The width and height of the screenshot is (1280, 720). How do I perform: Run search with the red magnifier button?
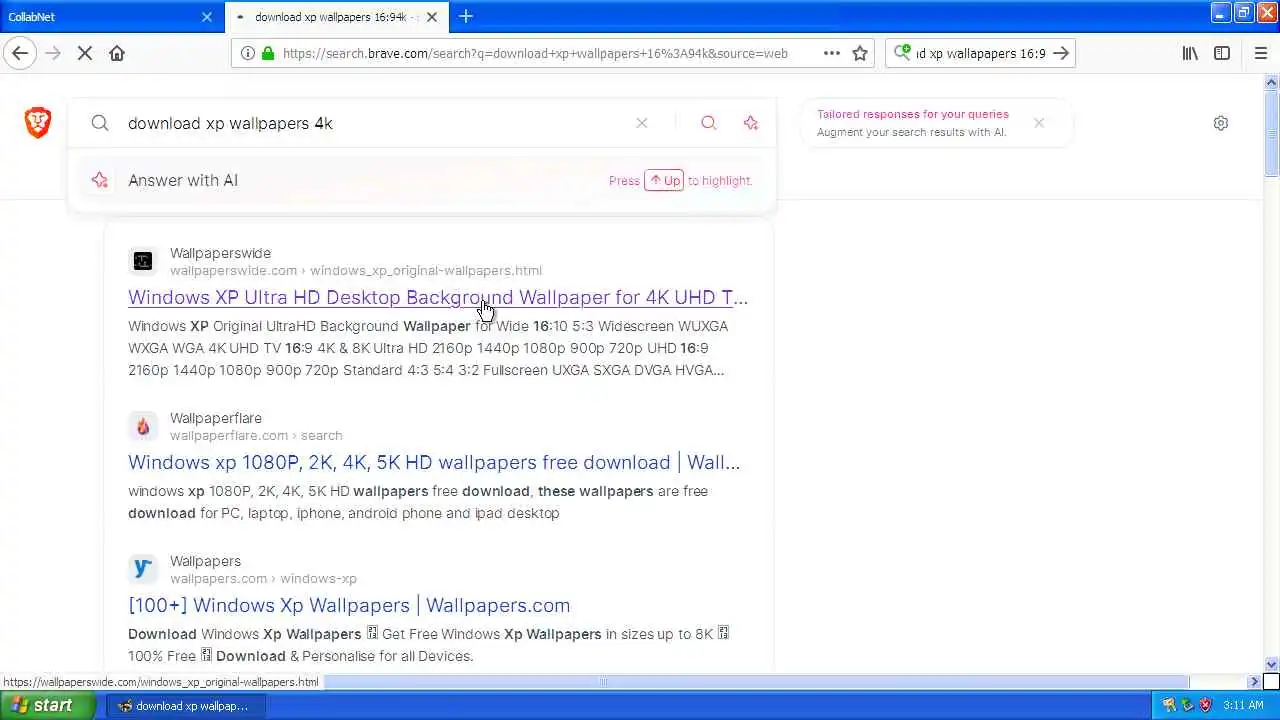coord(709,123)
